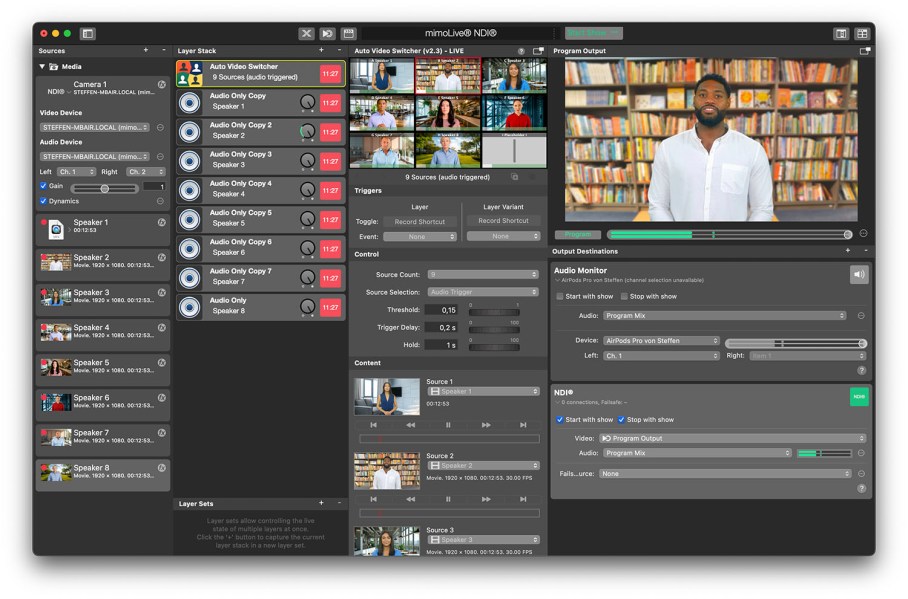Screen dimensions: 908x599
Task: Click the Hold value field
Action: click(442, 345)
